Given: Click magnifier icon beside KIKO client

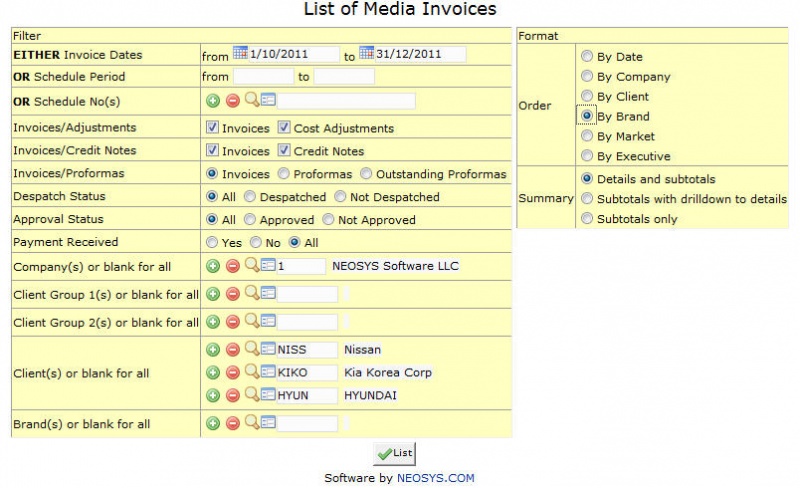Looking at the screenshot, I should click(x=252, y=371).
